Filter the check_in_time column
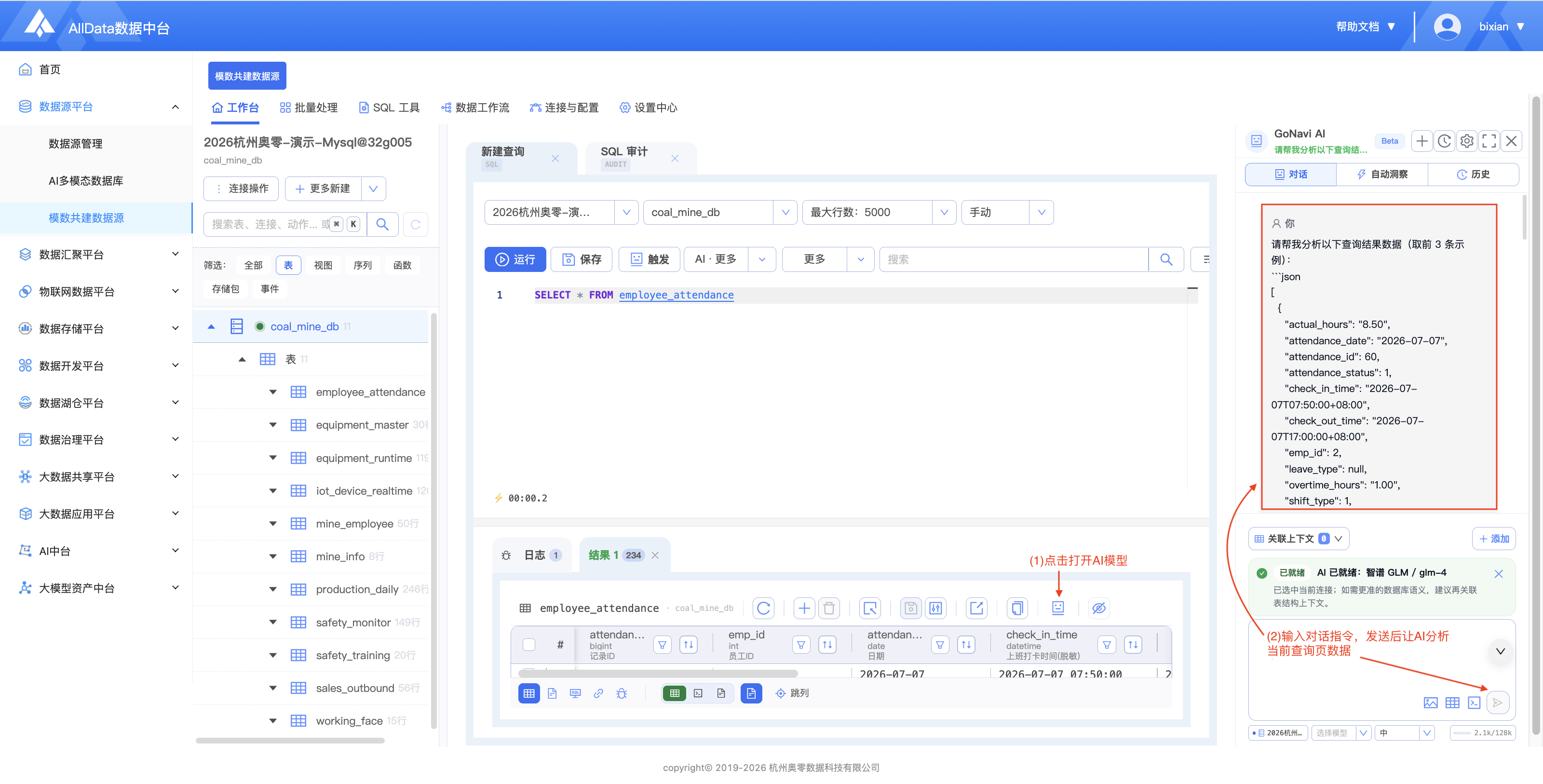Image resolution: width=1543 pixels, height=784 pixels. 1106,645
